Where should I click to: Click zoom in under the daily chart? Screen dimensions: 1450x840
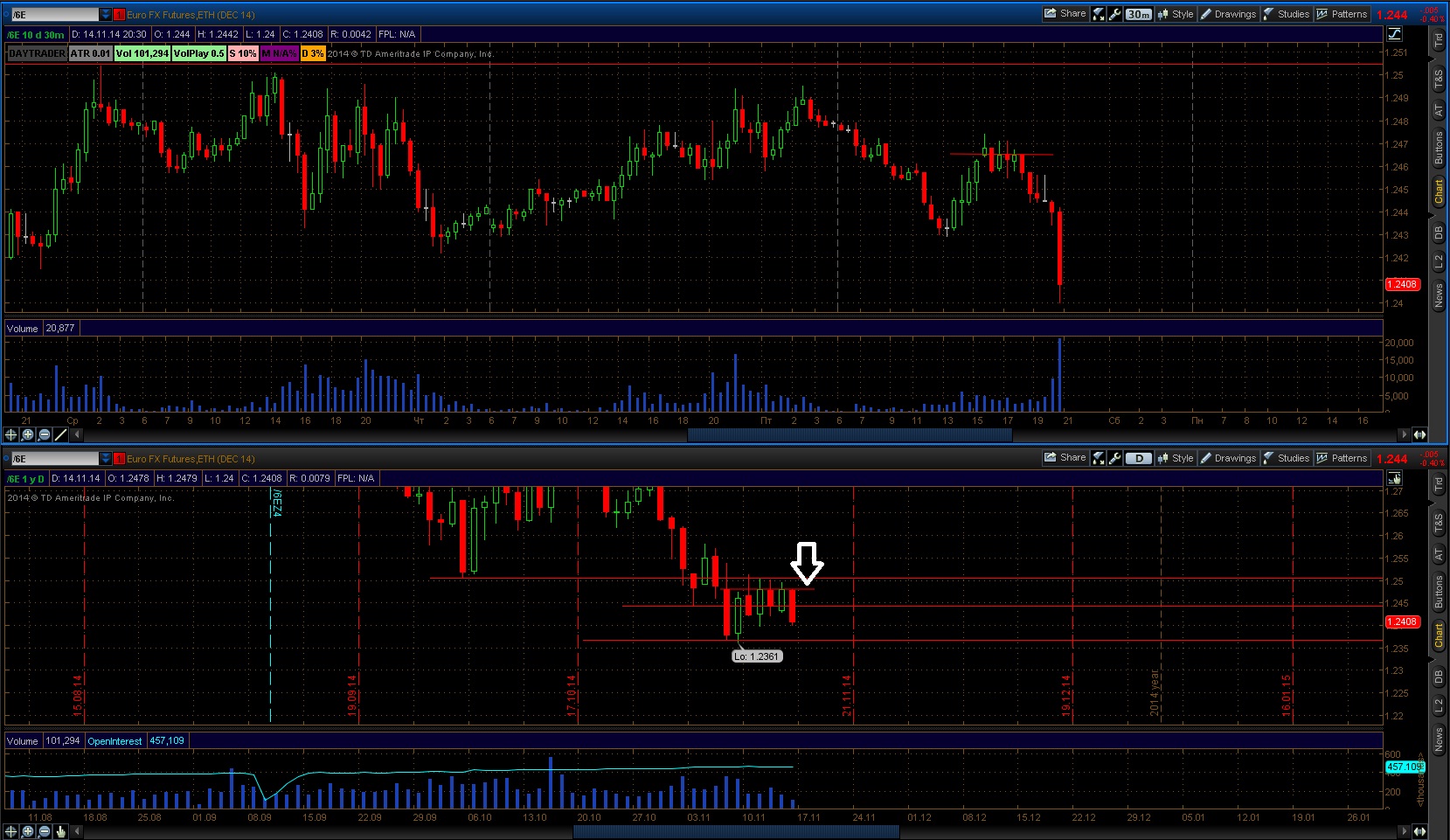tap(28, 831)
